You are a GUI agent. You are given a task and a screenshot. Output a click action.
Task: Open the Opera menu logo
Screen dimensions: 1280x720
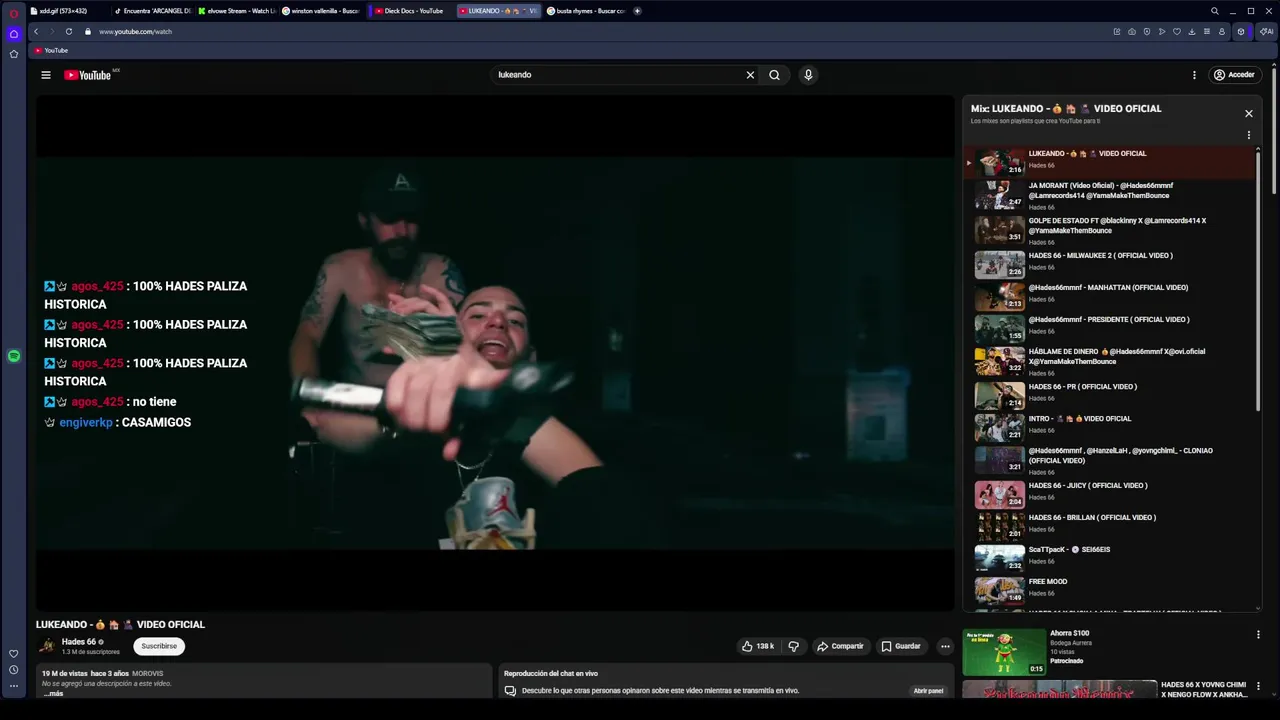tap(13, 12)
